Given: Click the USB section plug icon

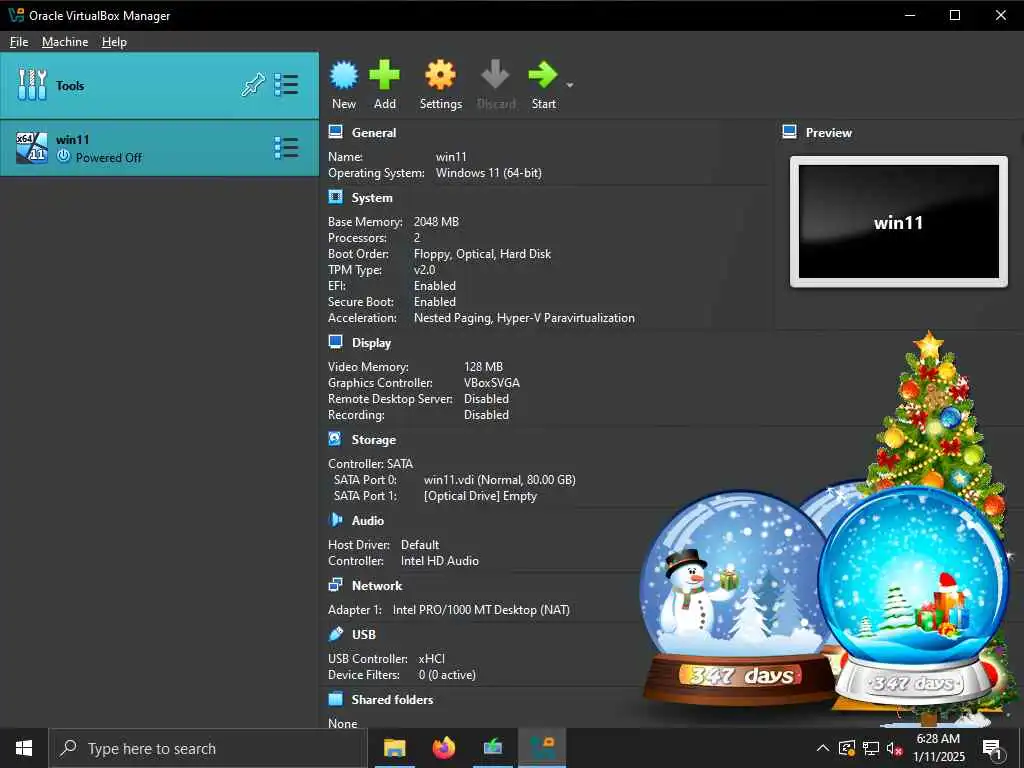Looking at the screenshot, I should [x=336, y=633].
